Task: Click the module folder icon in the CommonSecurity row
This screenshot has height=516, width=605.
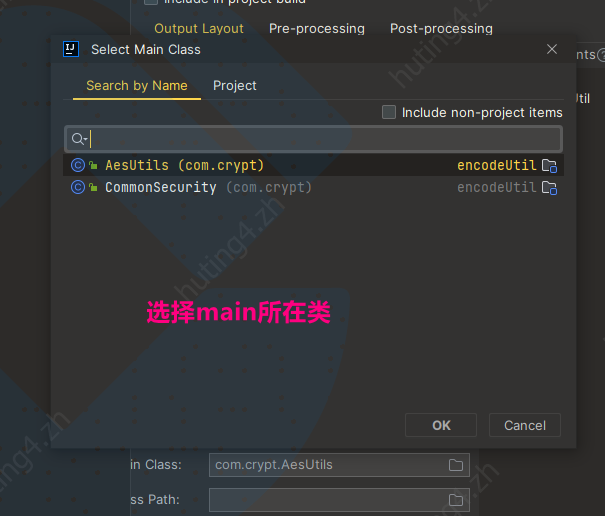Action: (549, 188)
